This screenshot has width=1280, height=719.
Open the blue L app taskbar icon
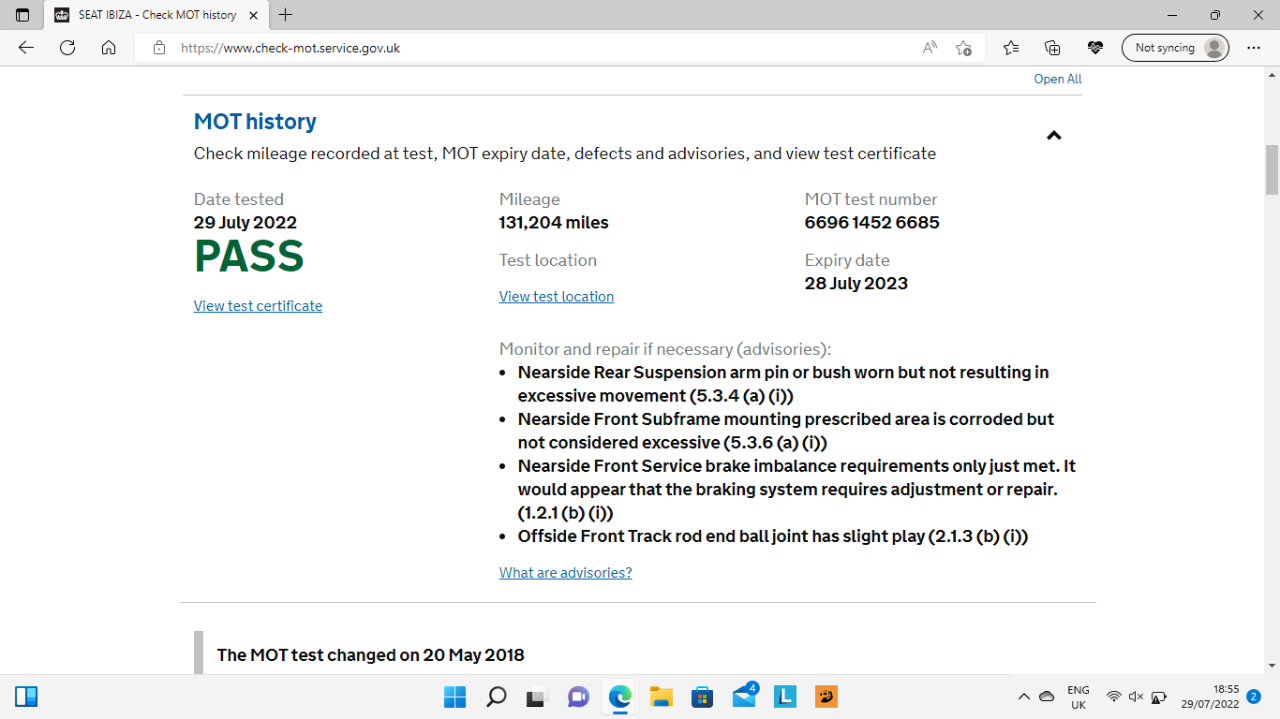click(785, 697)
